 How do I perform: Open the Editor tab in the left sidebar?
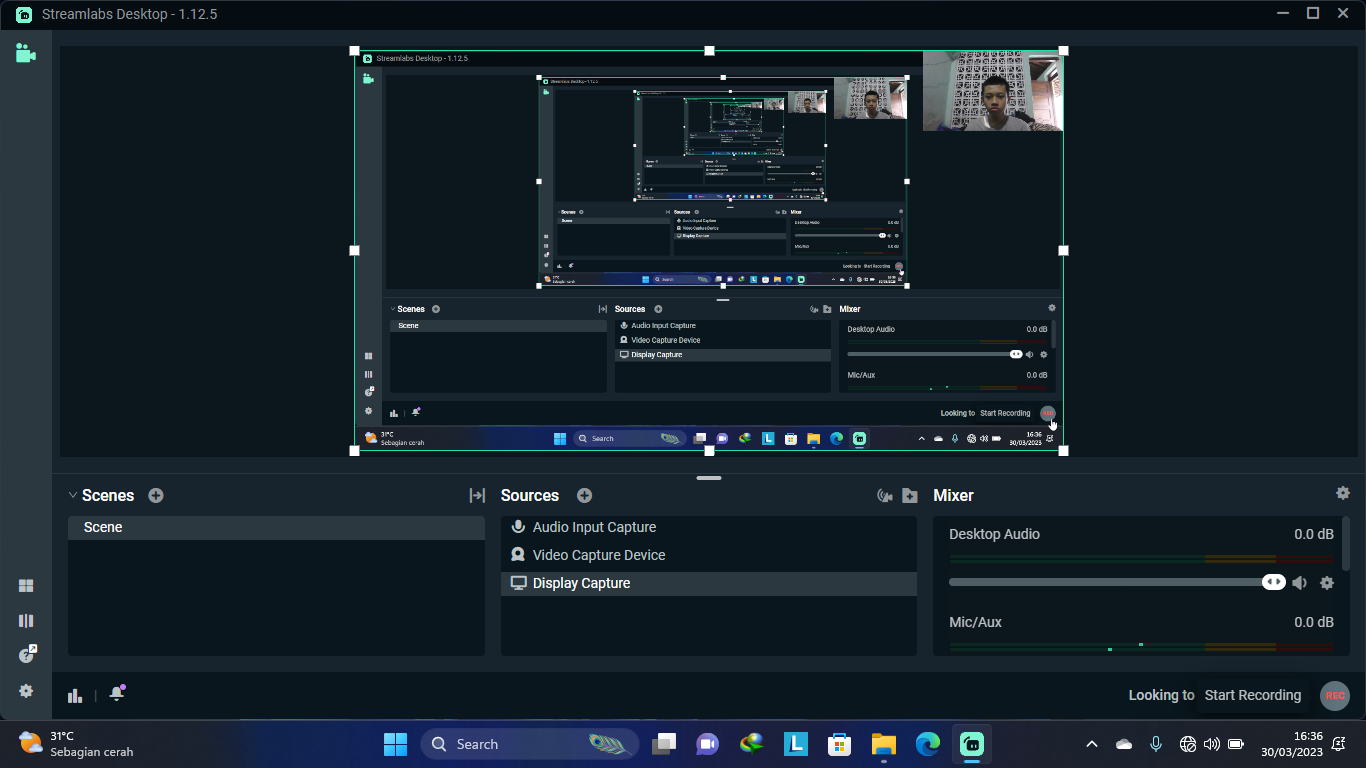pyautogui.click(x=25, y=53)
